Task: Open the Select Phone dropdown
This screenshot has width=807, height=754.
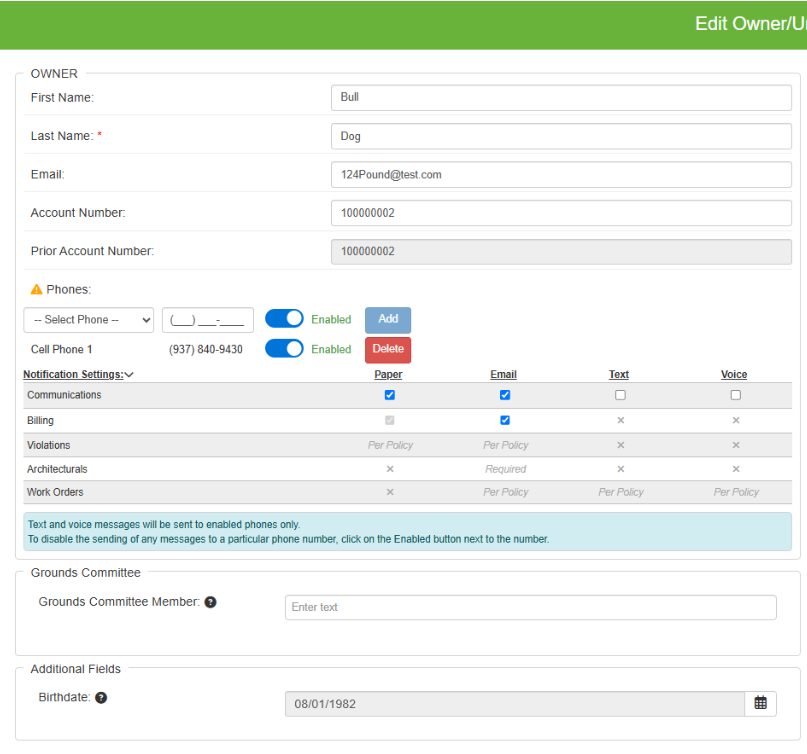Action: pyautogui.click(x=89, y=320)
